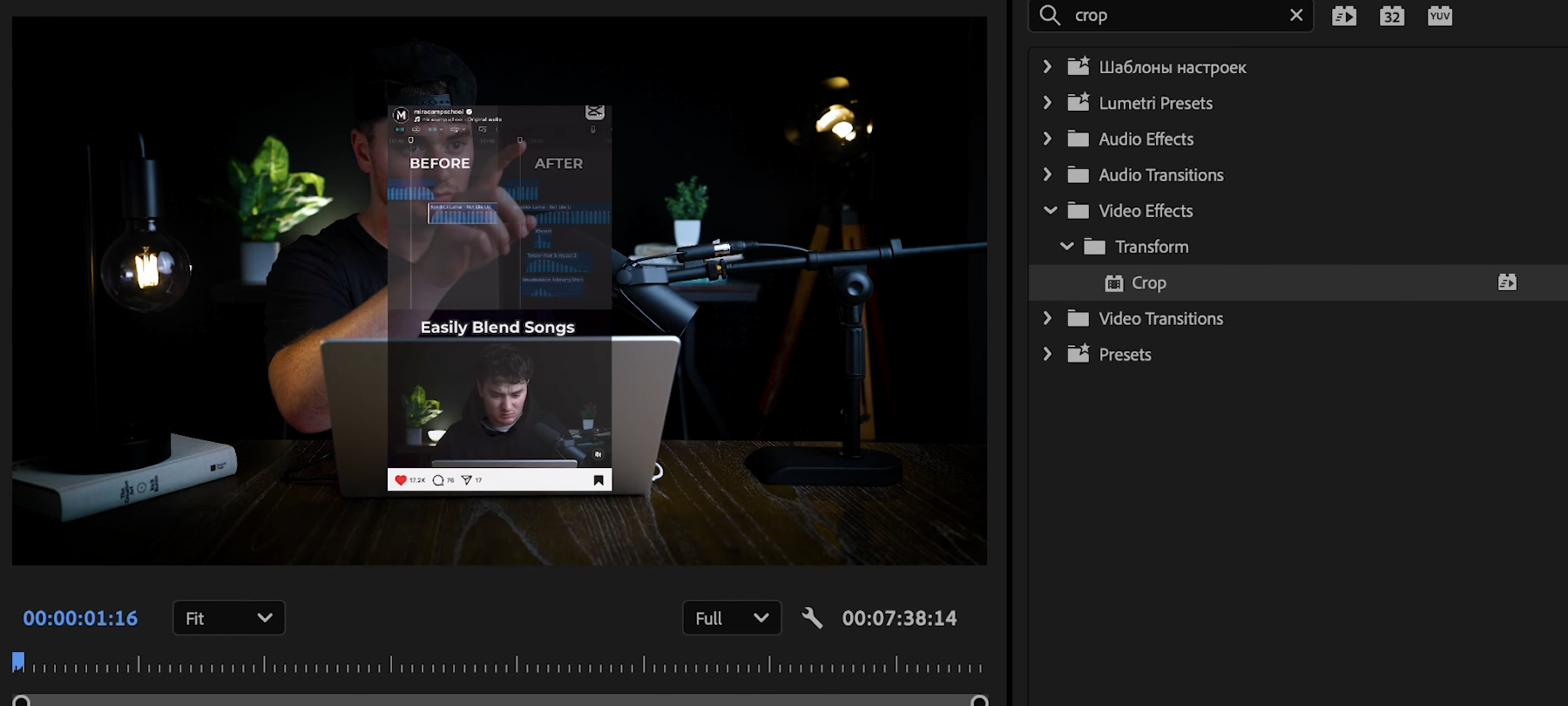Clear the crop search text

[1296, 15]
